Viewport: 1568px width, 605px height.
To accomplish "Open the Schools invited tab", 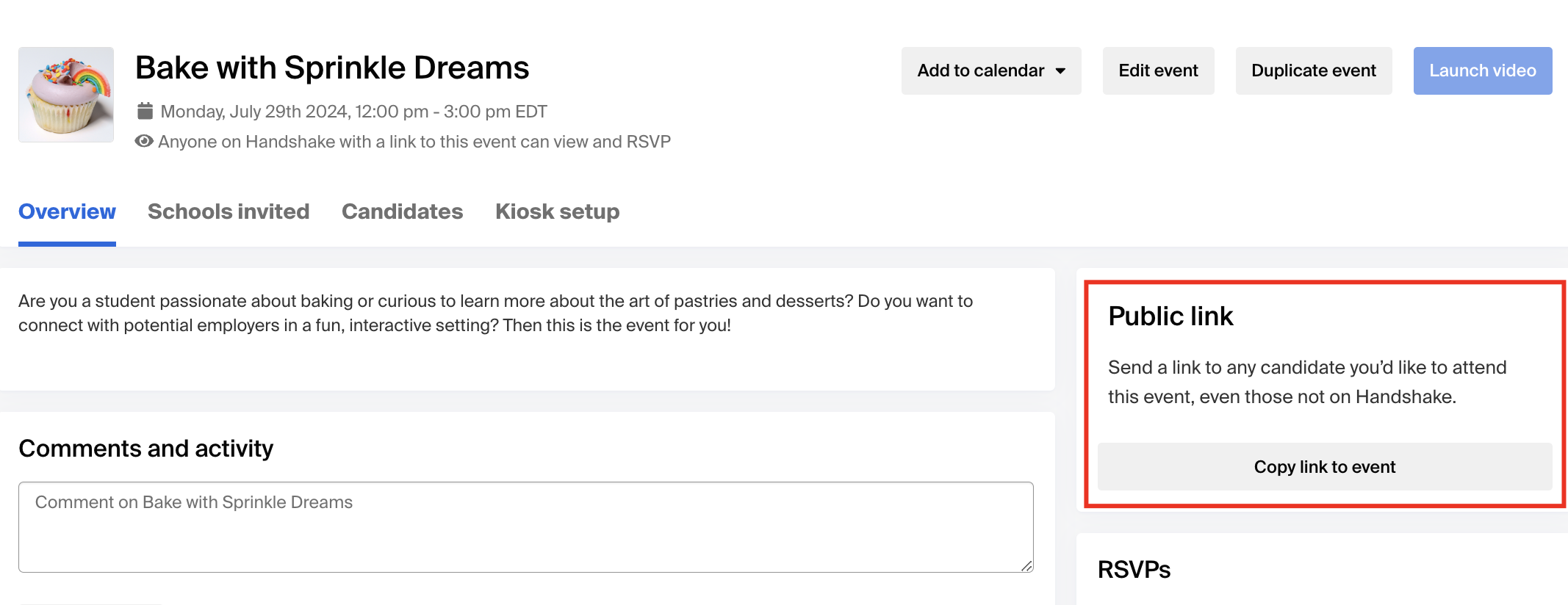I will (x=229, y=211).
